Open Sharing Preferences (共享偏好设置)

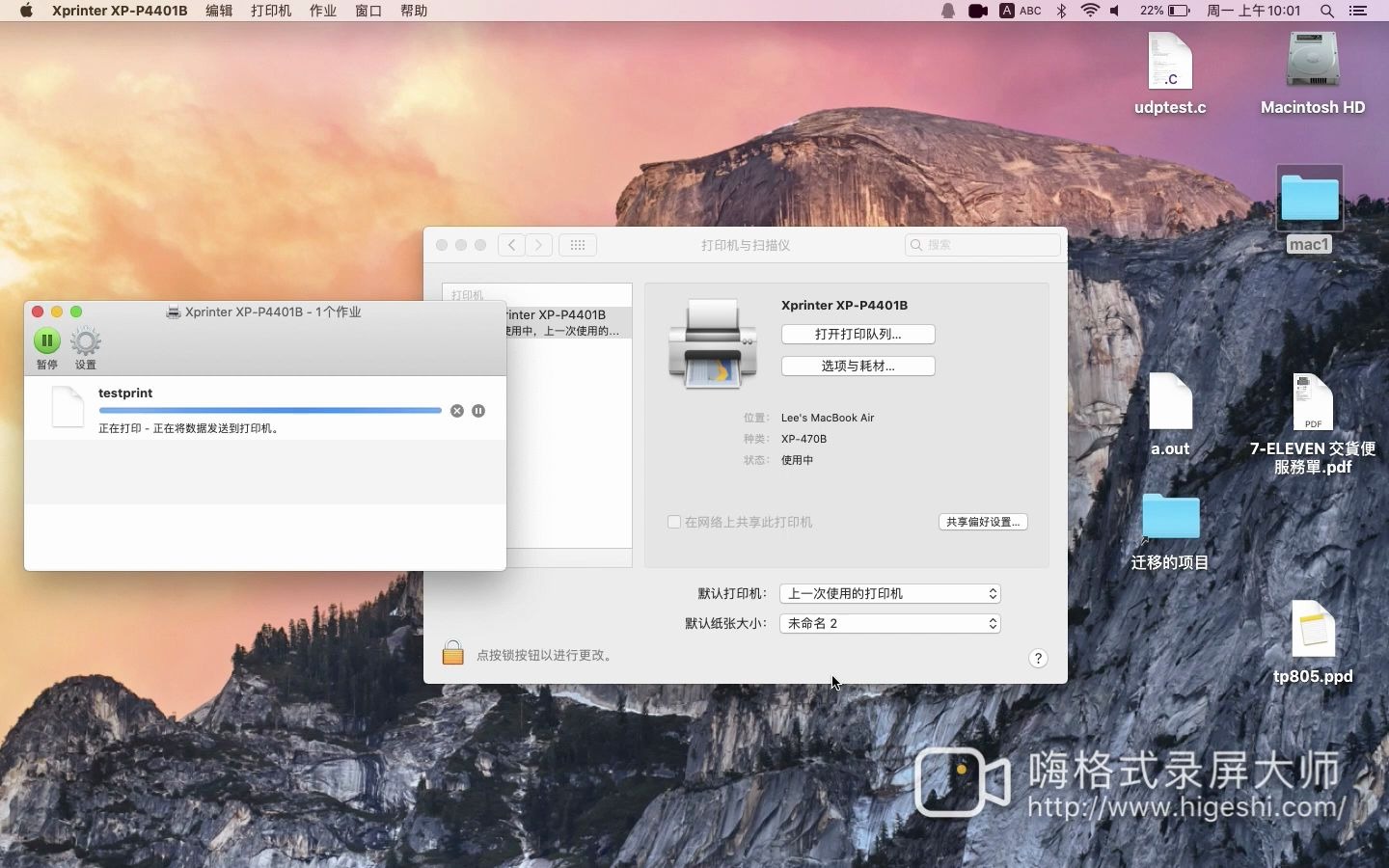tap(983, 522)
